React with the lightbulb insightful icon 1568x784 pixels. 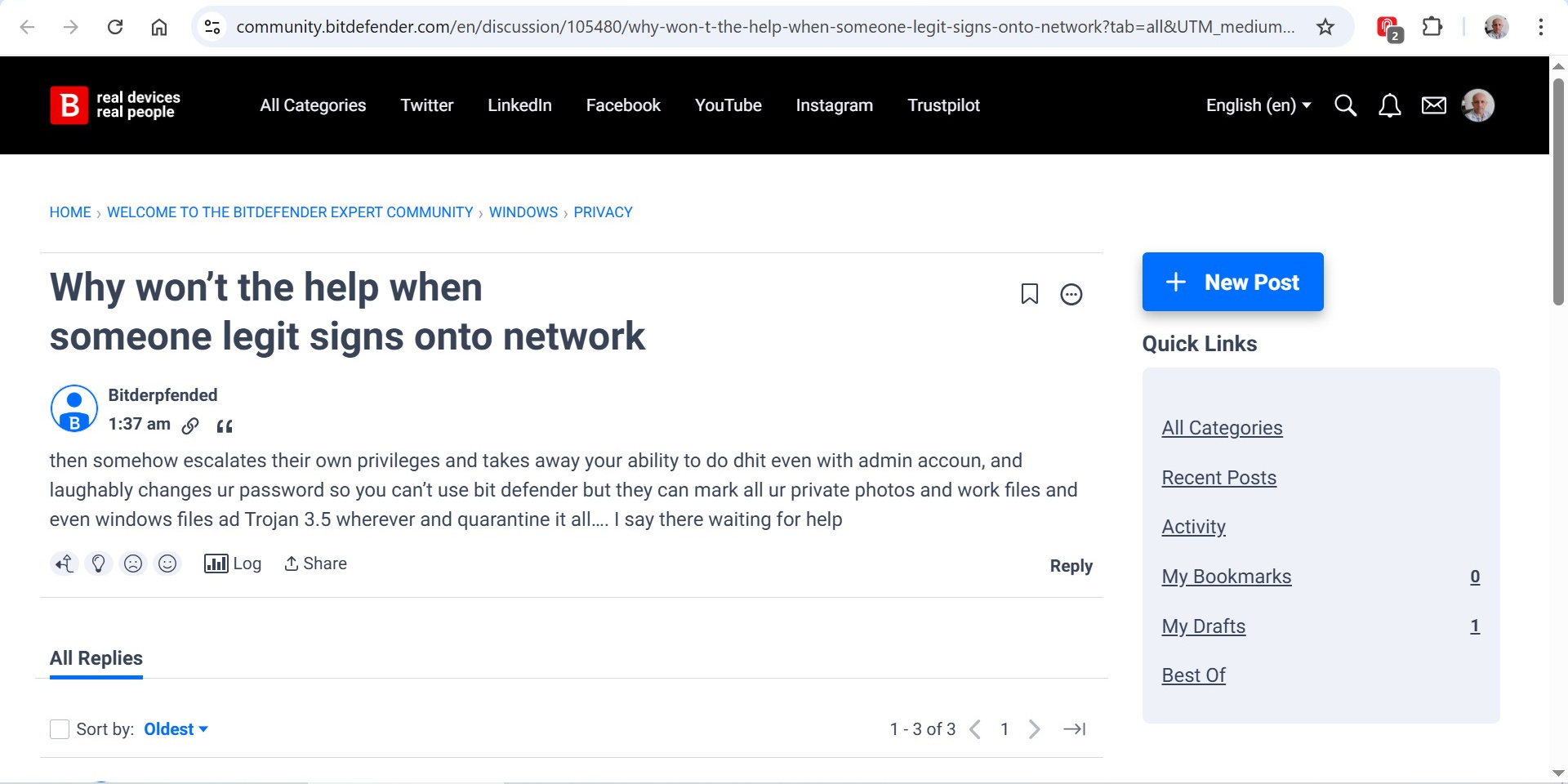[x=98, y=563]
